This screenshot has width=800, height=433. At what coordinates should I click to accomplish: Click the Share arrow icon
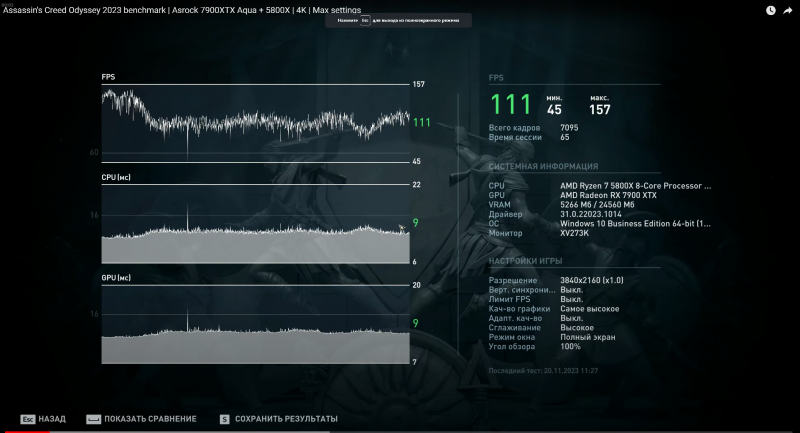788,10
